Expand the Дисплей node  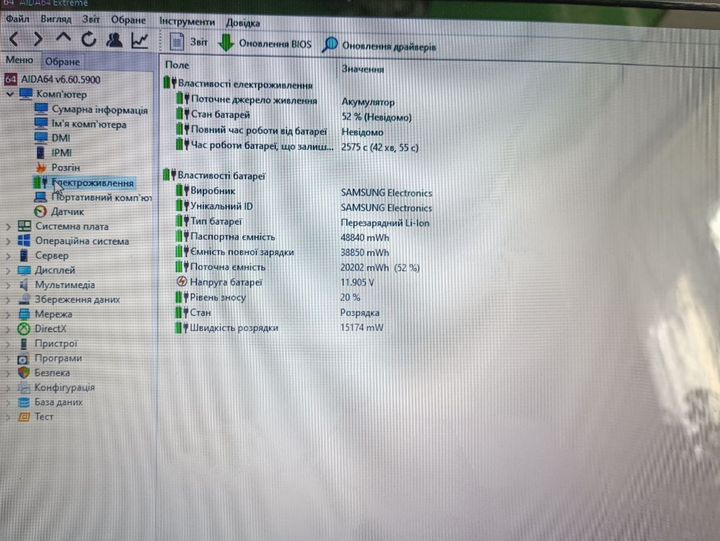point(8,270)
